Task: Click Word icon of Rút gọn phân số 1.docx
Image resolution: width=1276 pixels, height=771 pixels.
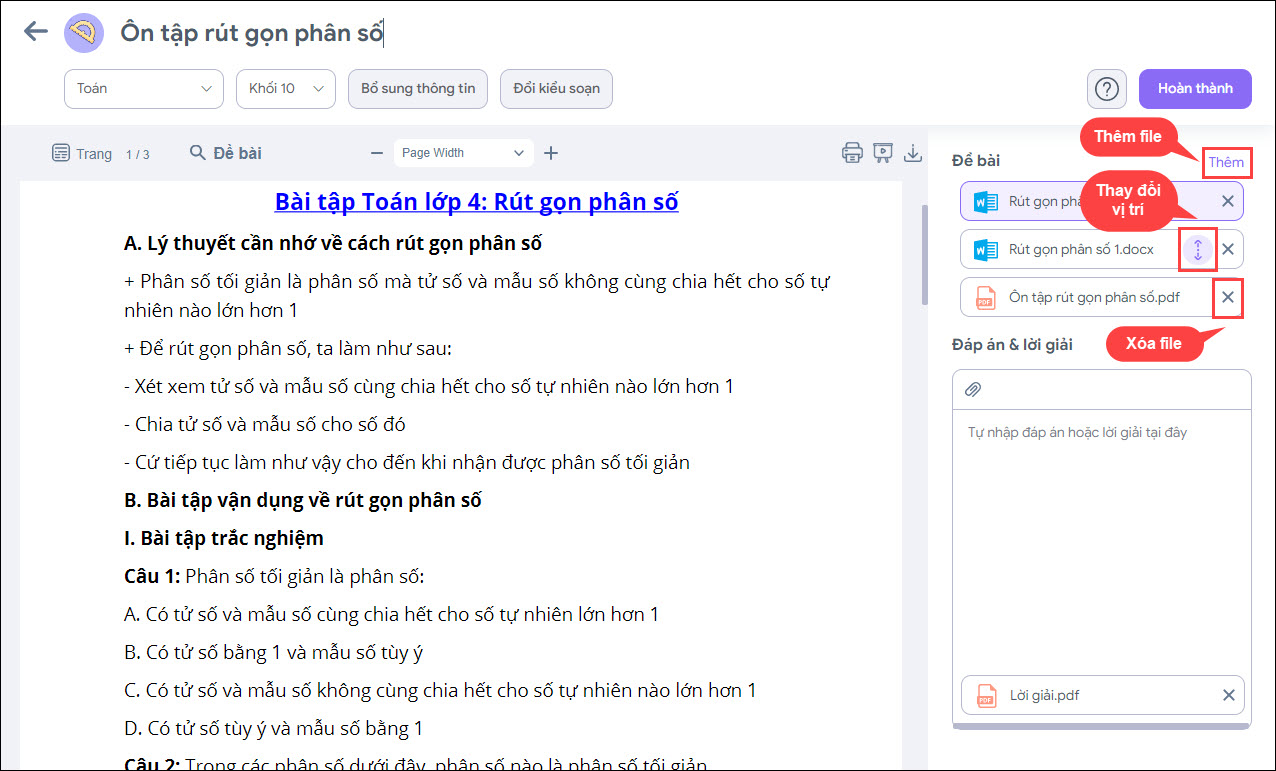Action: pos(986,249)
